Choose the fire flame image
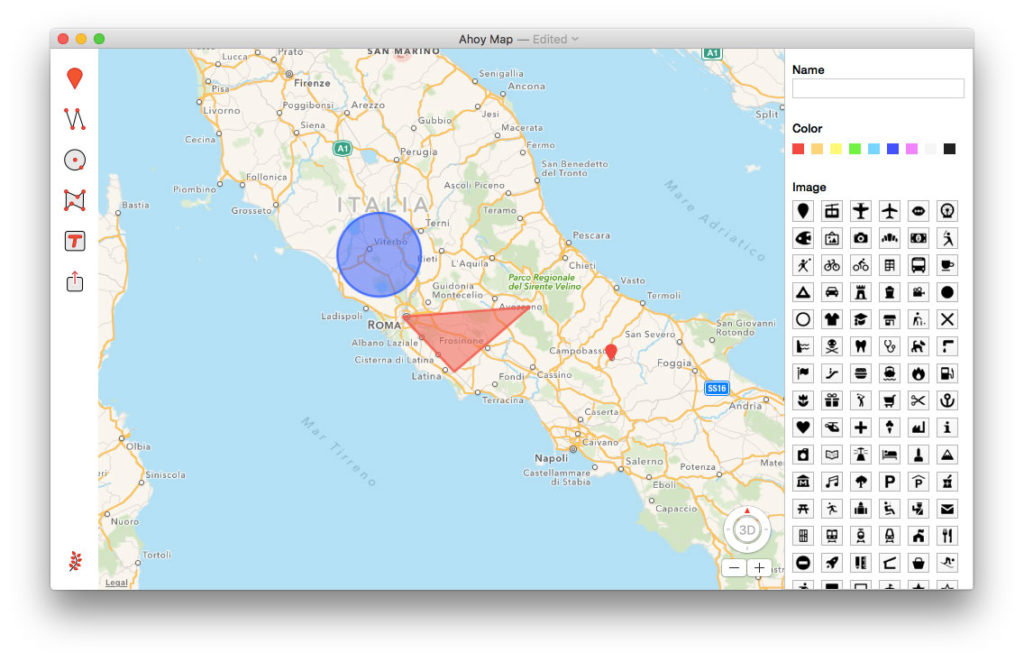This screenshot has height=662, width=1024. [x=918, y=373]
